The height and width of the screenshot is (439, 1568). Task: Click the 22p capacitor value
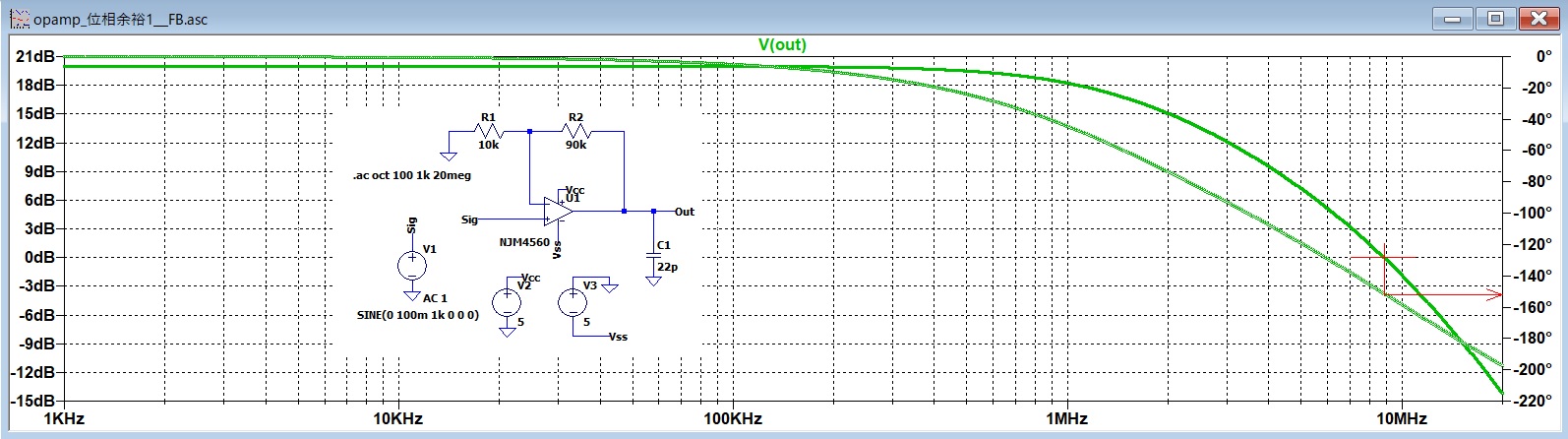click(x=667, y=267)
